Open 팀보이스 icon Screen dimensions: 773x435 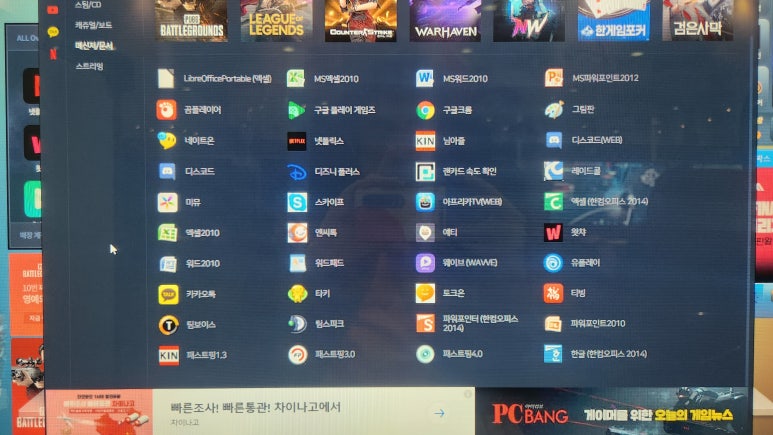[168, 326]
